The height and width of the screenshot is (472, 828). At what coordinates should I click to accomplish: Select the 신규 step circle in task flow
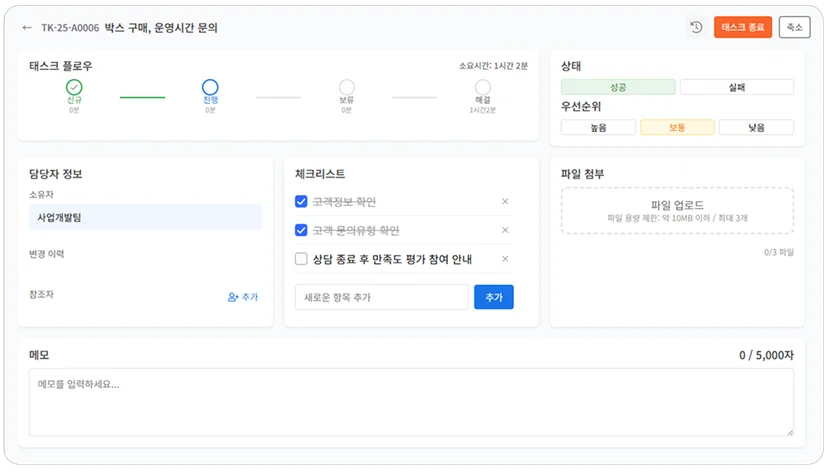coord(74,87)
